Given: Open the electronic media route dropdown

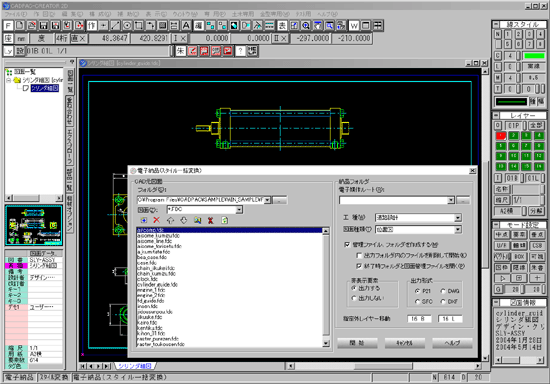Looking at the screenshot, I should (451, 200).
